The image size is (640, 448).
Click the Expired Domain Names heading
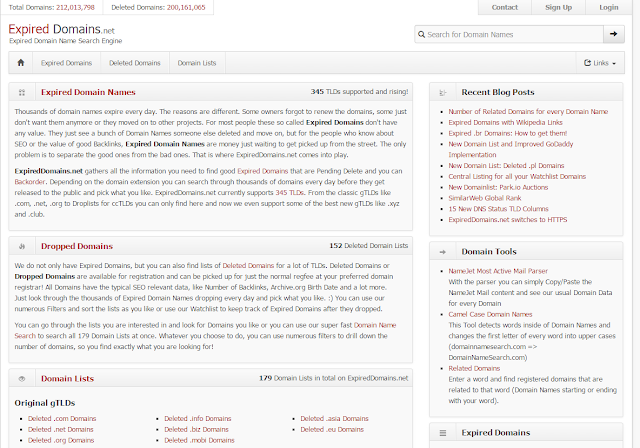(88, 92)
